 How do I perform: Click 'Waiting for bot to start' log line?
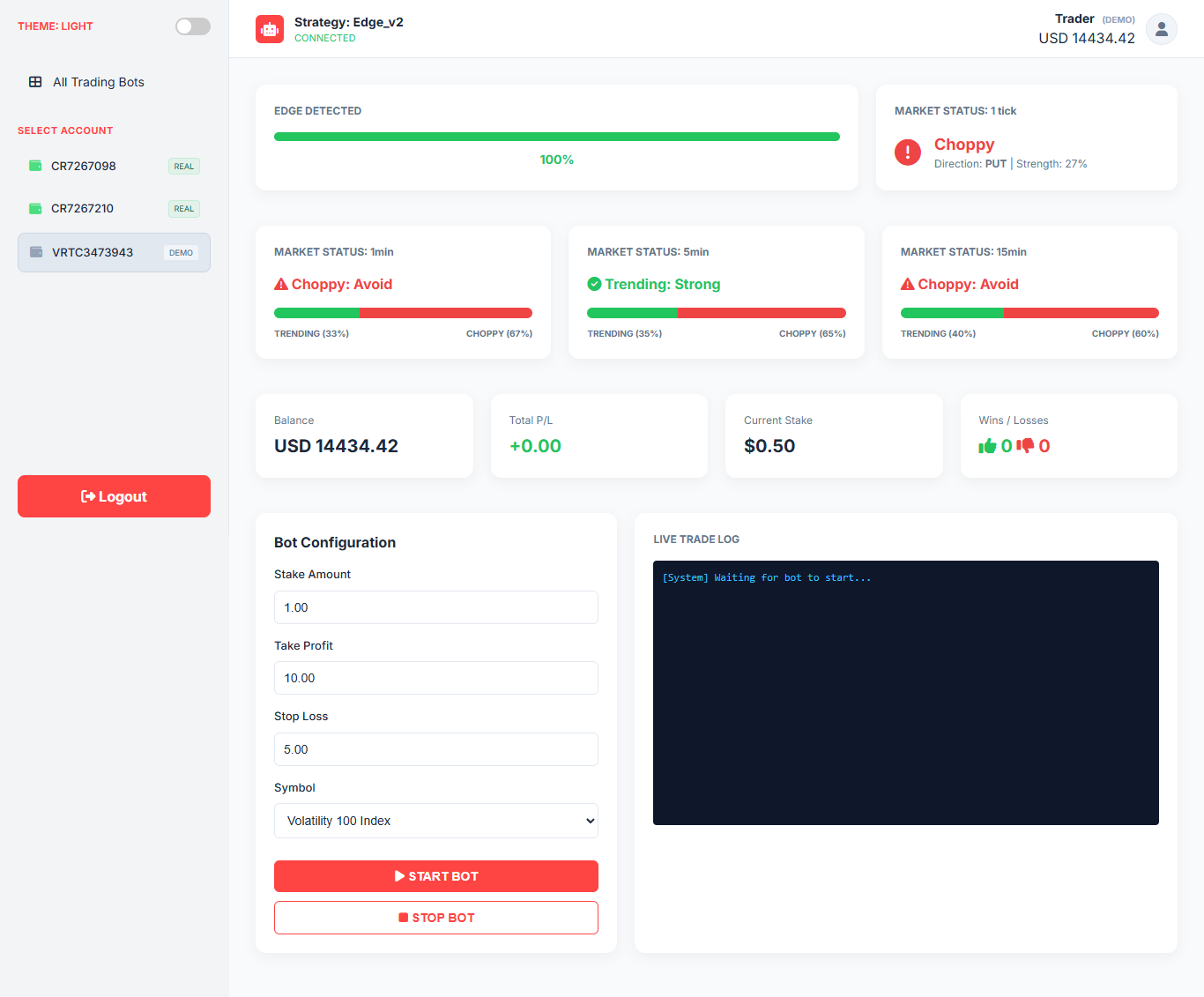click(767, 578)
